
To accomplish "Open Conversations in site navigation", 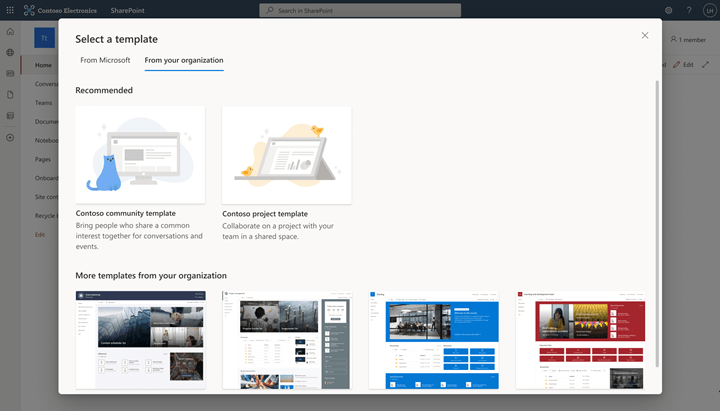I will click(x=46, y=84).
